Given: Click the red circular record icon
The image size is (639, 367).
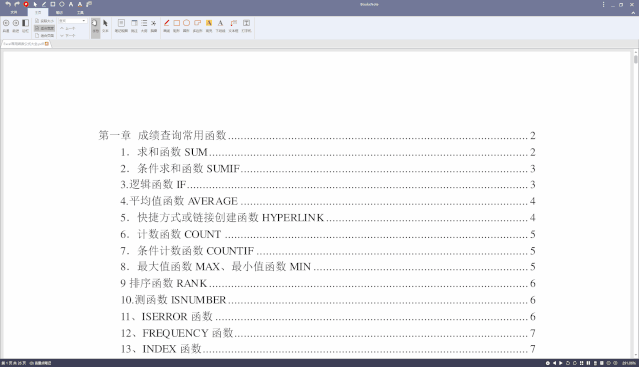Looking at the screenshot, I should coord(26,4).
